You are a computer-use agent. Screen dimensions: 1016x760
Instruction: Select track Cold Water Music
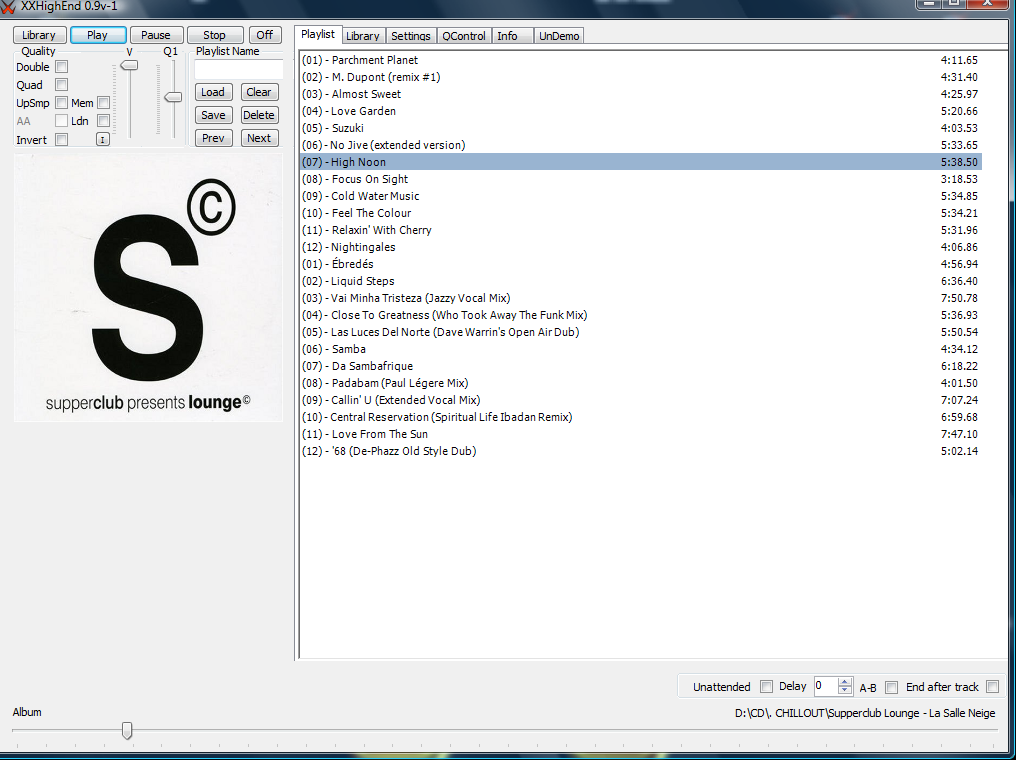641,196
